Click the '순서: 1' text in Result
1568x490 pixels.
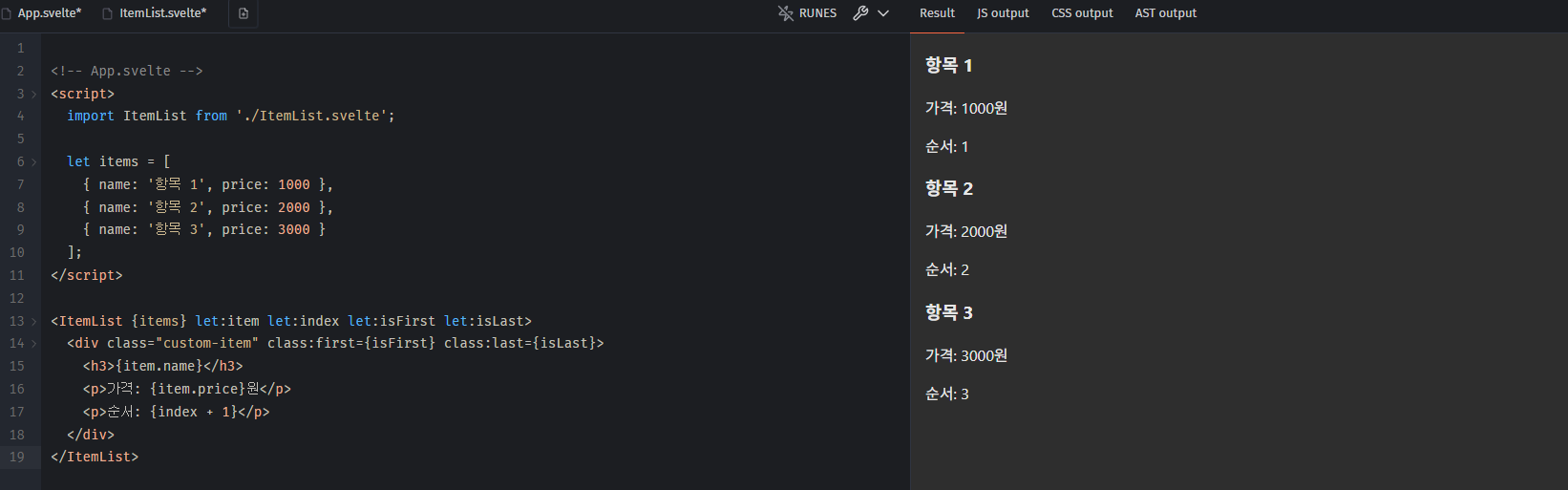click(x=946, y=146)
